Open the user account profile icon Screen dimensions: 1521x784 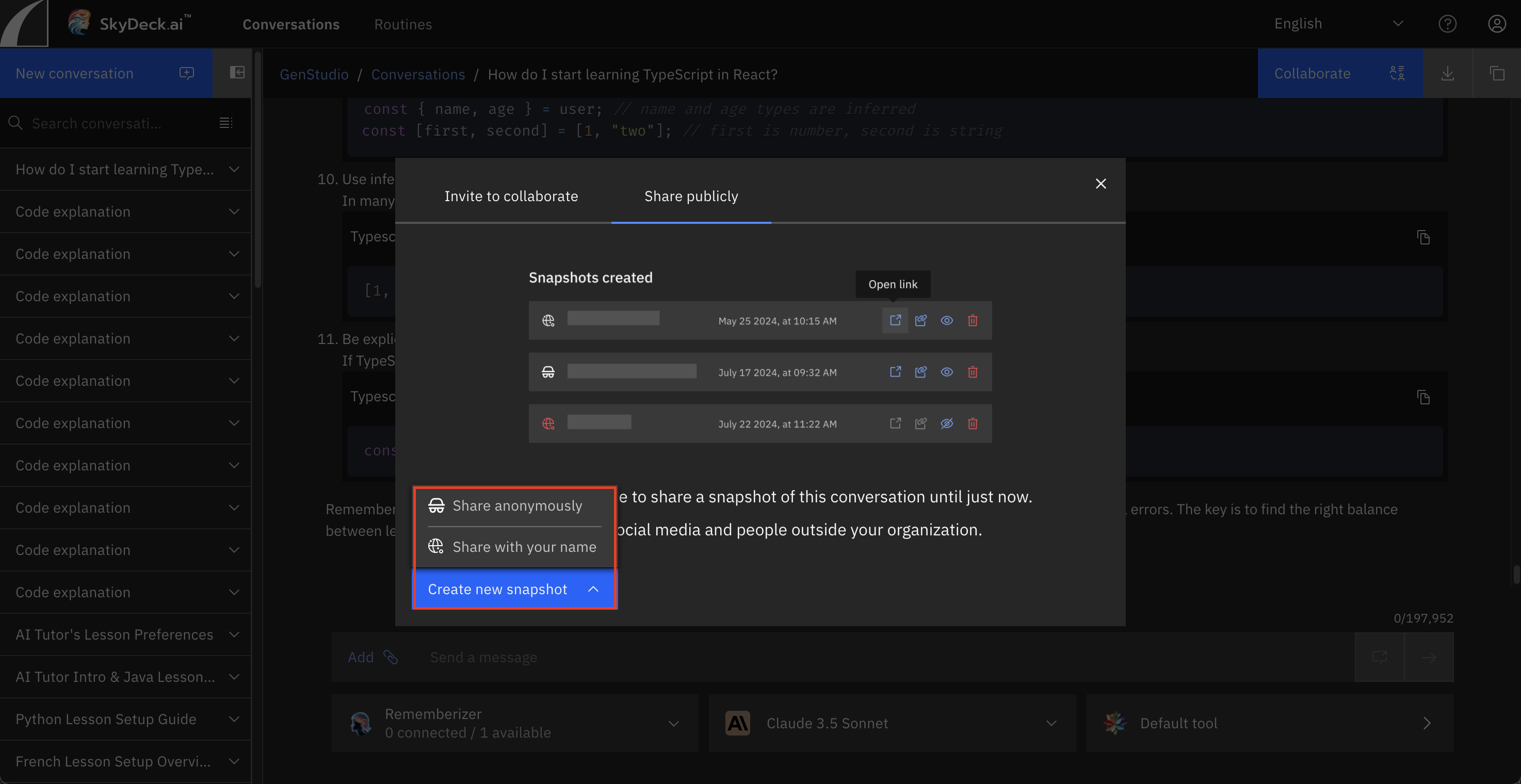coord(1496,24)
